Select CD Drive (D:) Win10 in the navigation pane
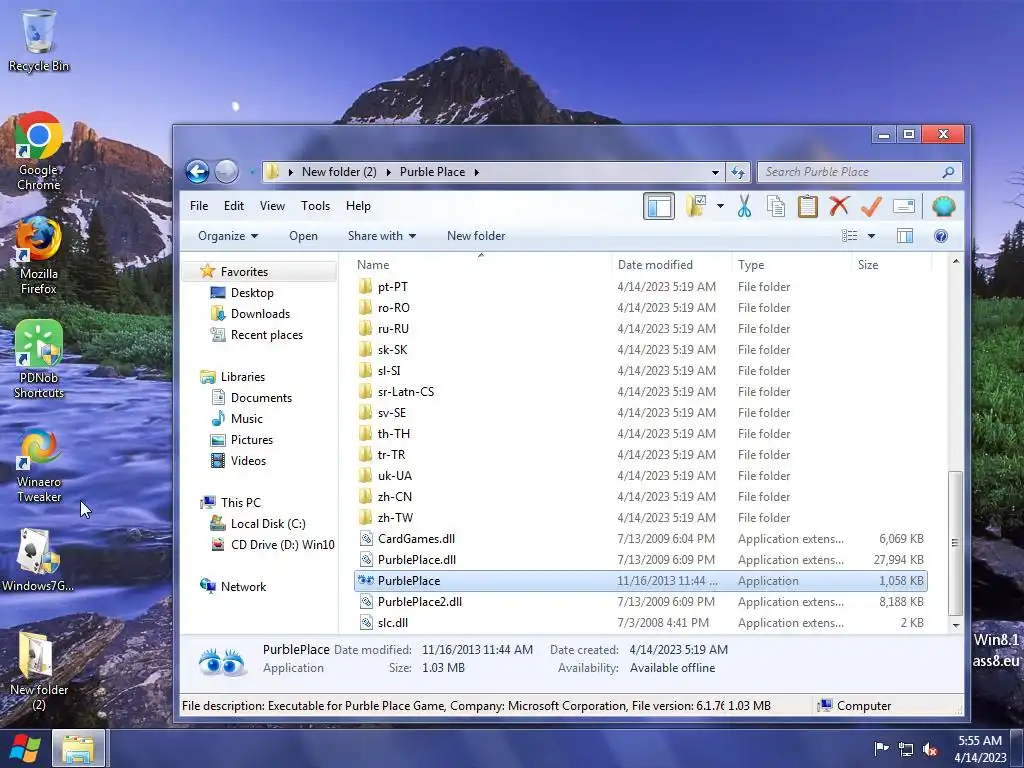Viewport: 1024px width, 768px height. (282, 545)
